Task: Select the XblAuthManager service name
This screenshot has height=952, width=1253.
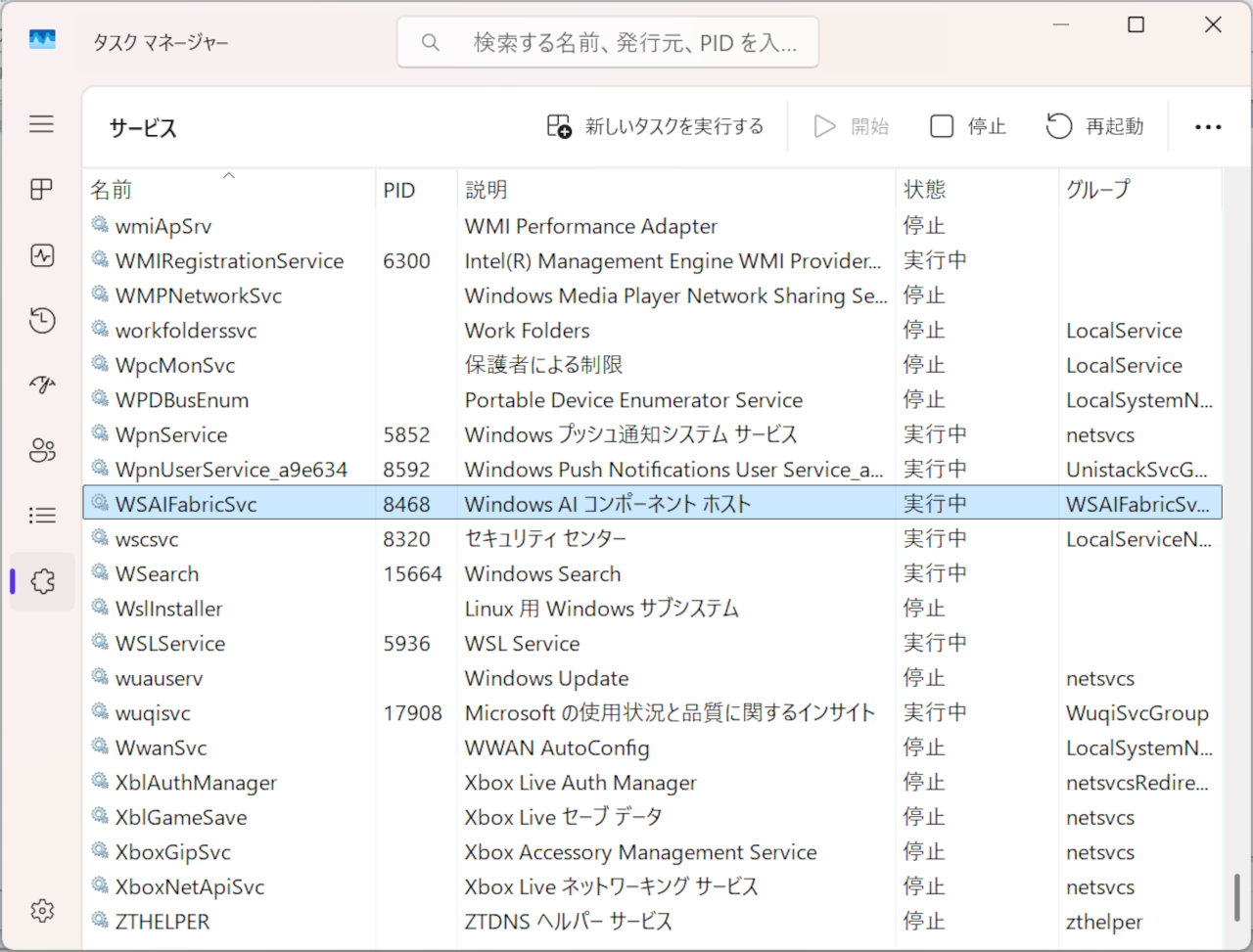Action: [x=196, y=783]
